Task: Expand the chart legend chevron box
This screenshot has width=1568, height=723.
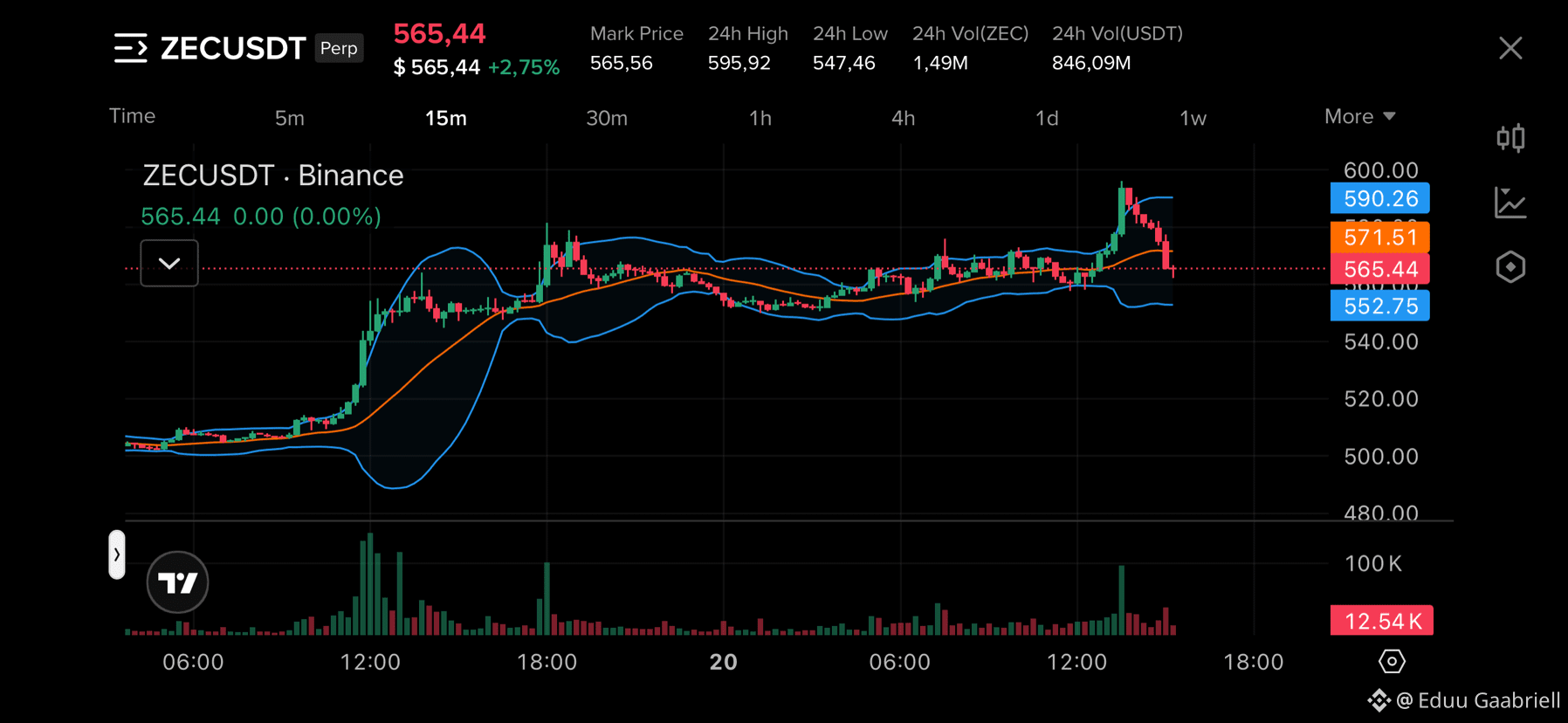Action: tap(169, 263)
